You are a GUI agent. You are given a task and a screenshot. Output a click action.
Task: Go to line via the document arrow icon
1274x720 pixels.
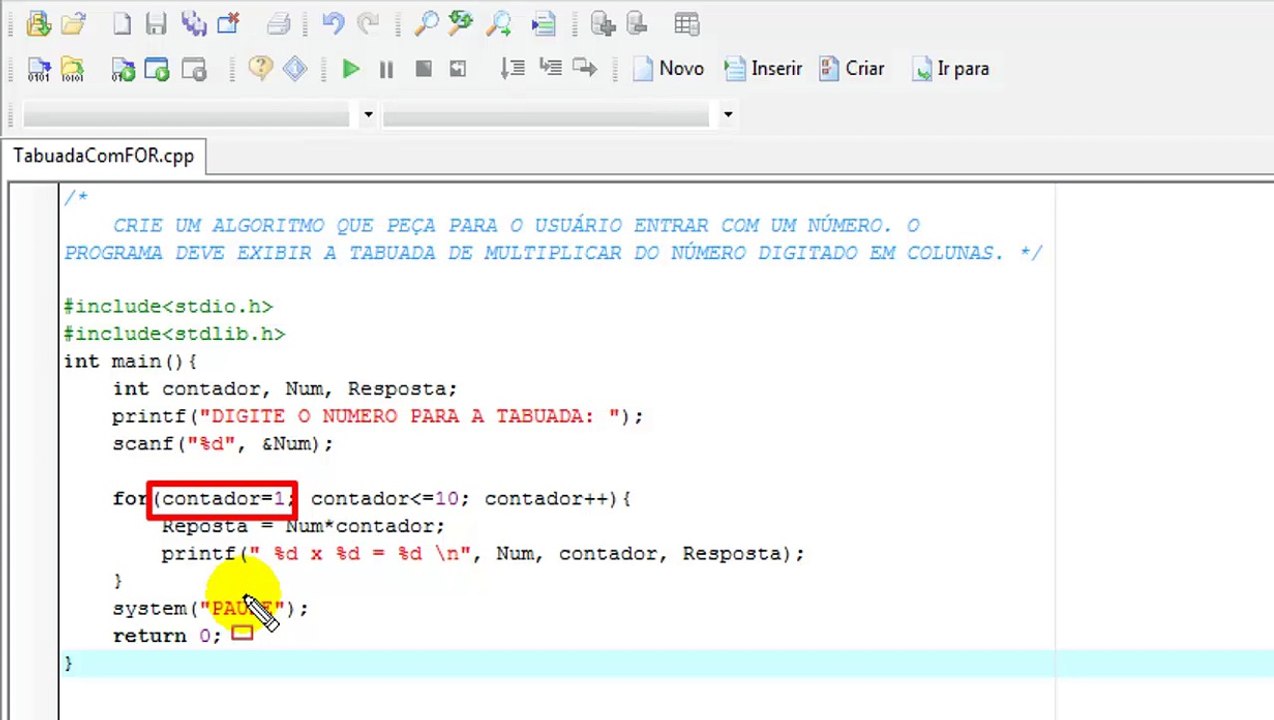[x=543, y=23]
